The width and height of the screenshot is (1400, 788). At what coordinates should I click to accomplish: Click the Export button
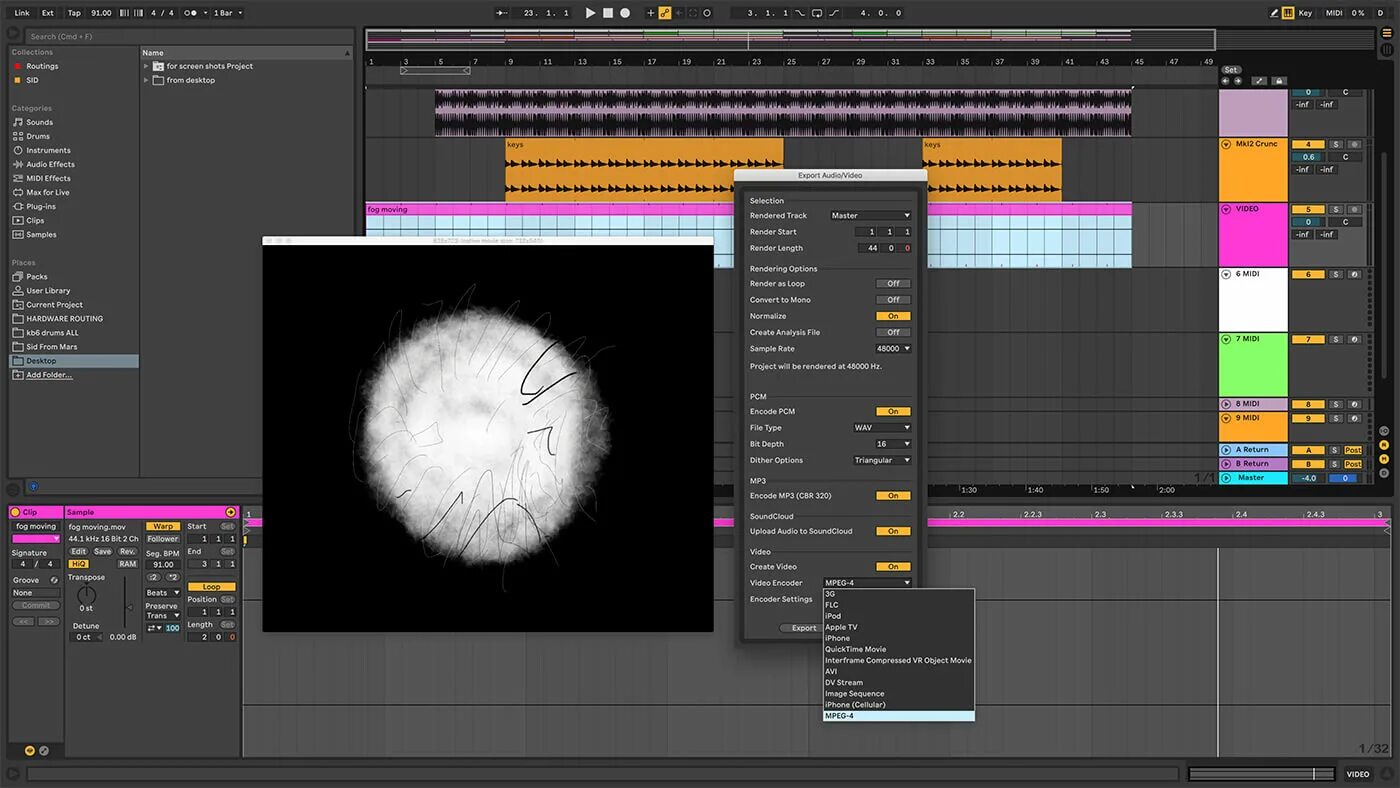click(804, 628)
